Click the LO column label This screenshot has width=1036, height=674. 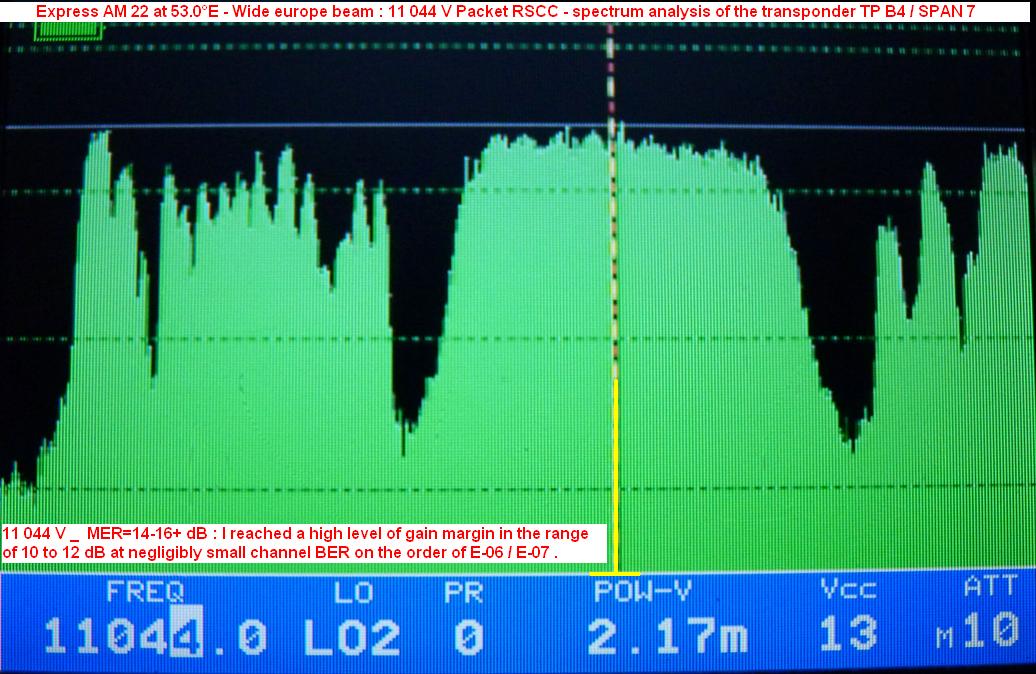point(353,591)
